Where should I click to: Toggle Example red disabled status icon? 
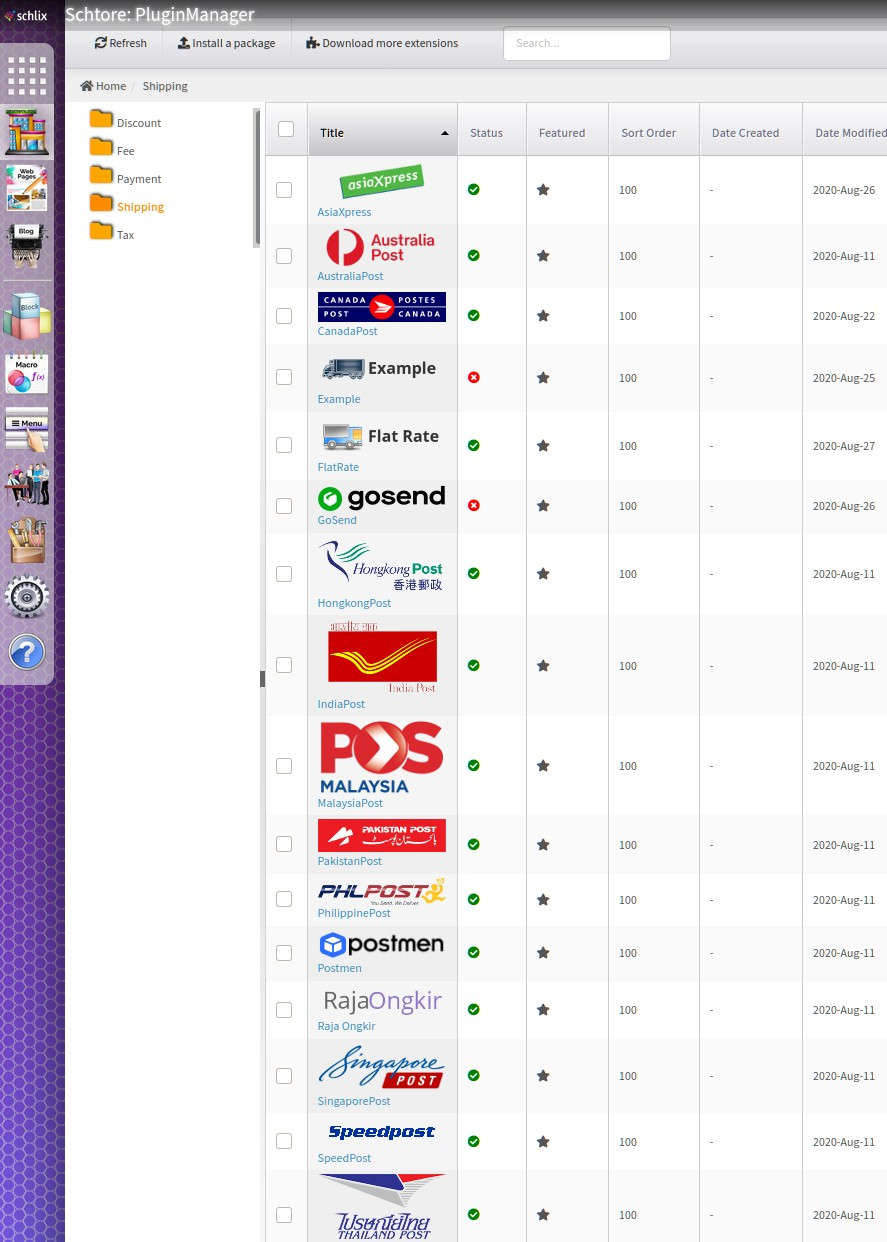point(474,377)
